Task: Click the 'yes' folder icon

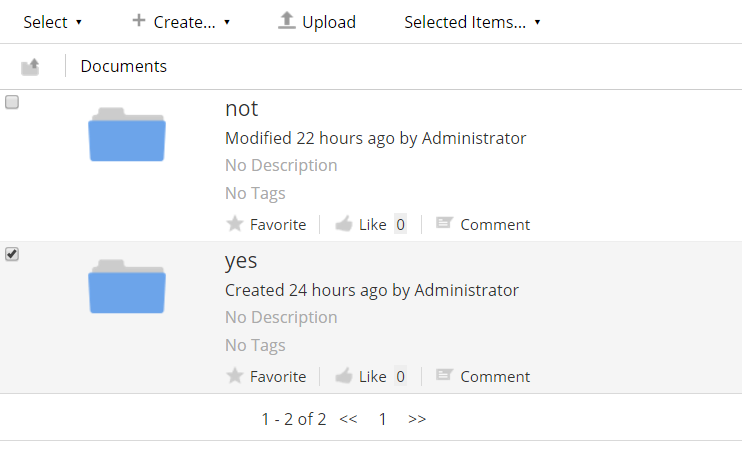Action: [x=127, y=287]
